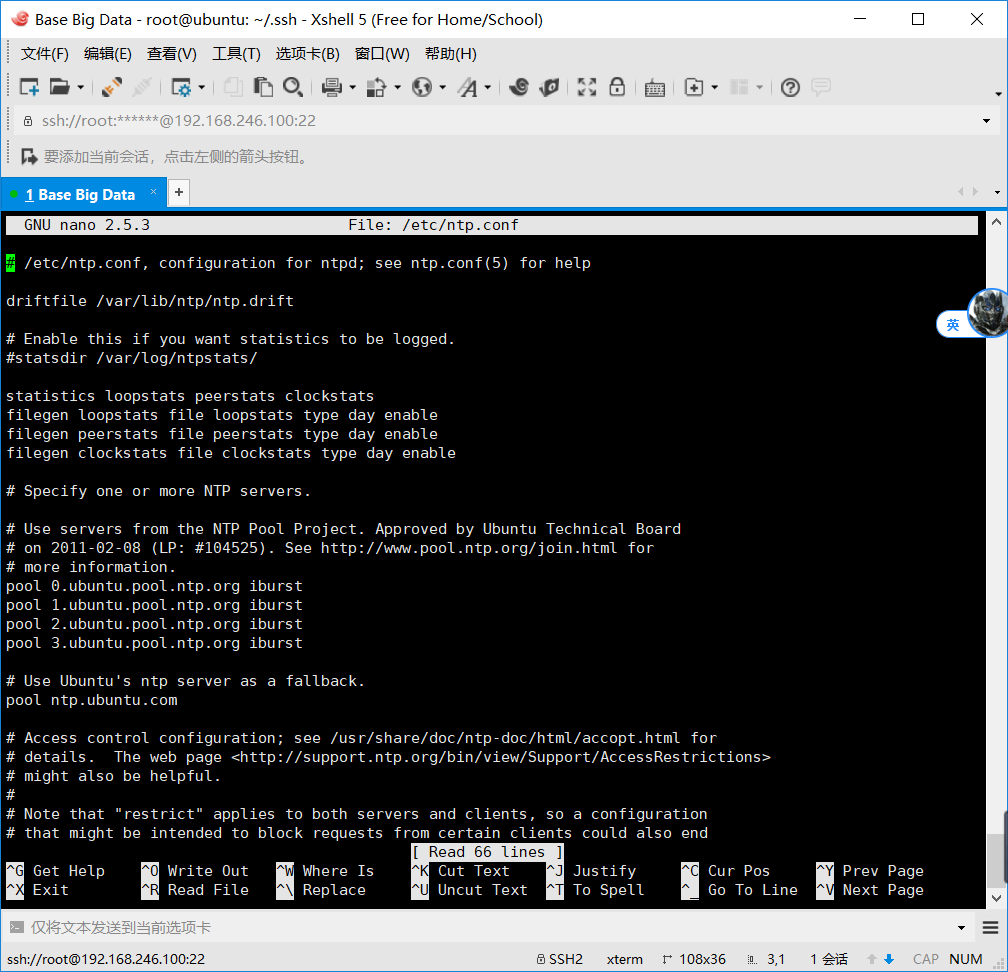Expand the new tab group dropdown arrow
The image size is (1008, 972).
pyautogui.click(x=715, y=87)
